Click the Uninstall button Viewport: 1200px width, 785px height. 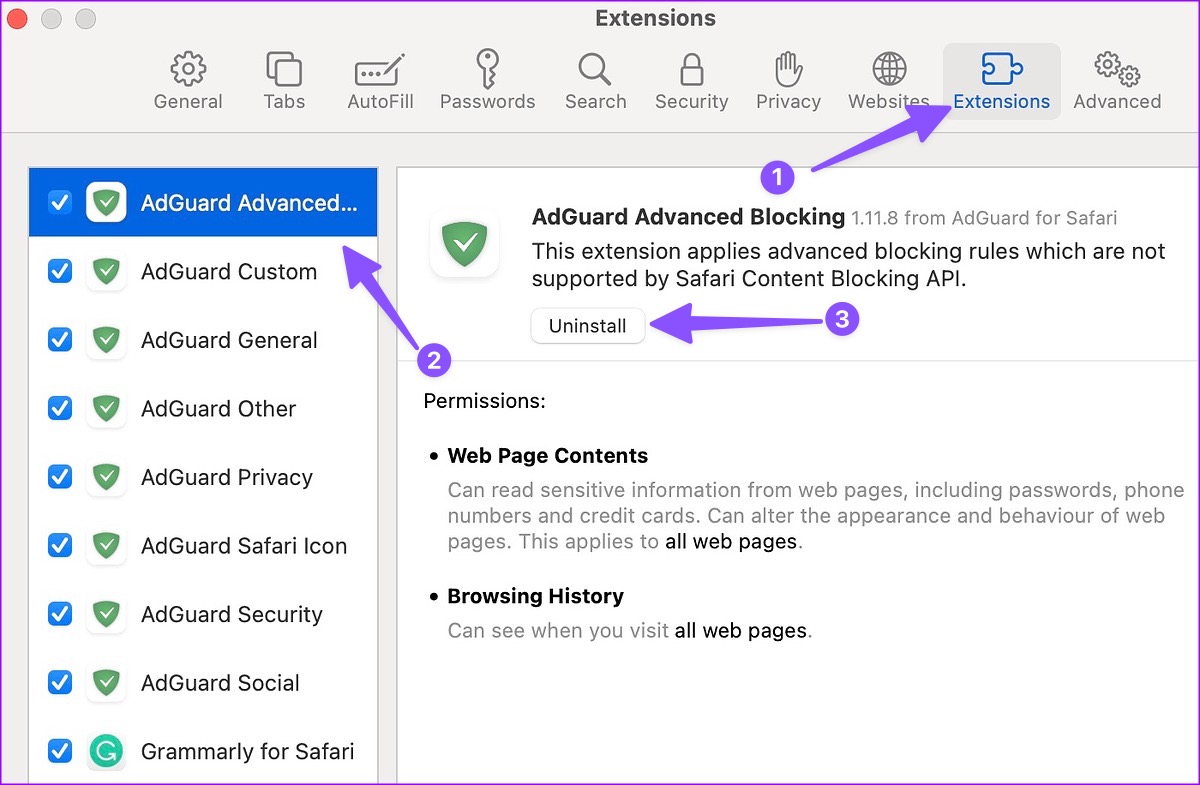tap(588, 326)
